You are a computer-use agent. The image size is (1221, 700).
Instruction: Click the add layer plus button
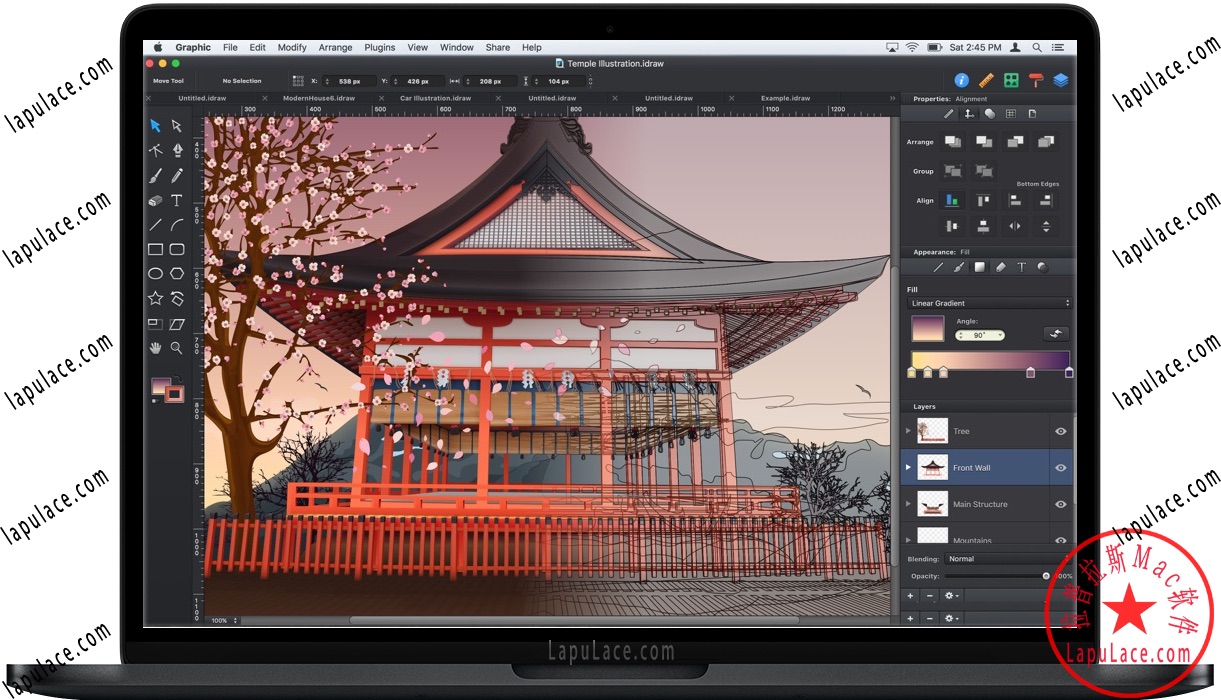click(x=910, y=595)
